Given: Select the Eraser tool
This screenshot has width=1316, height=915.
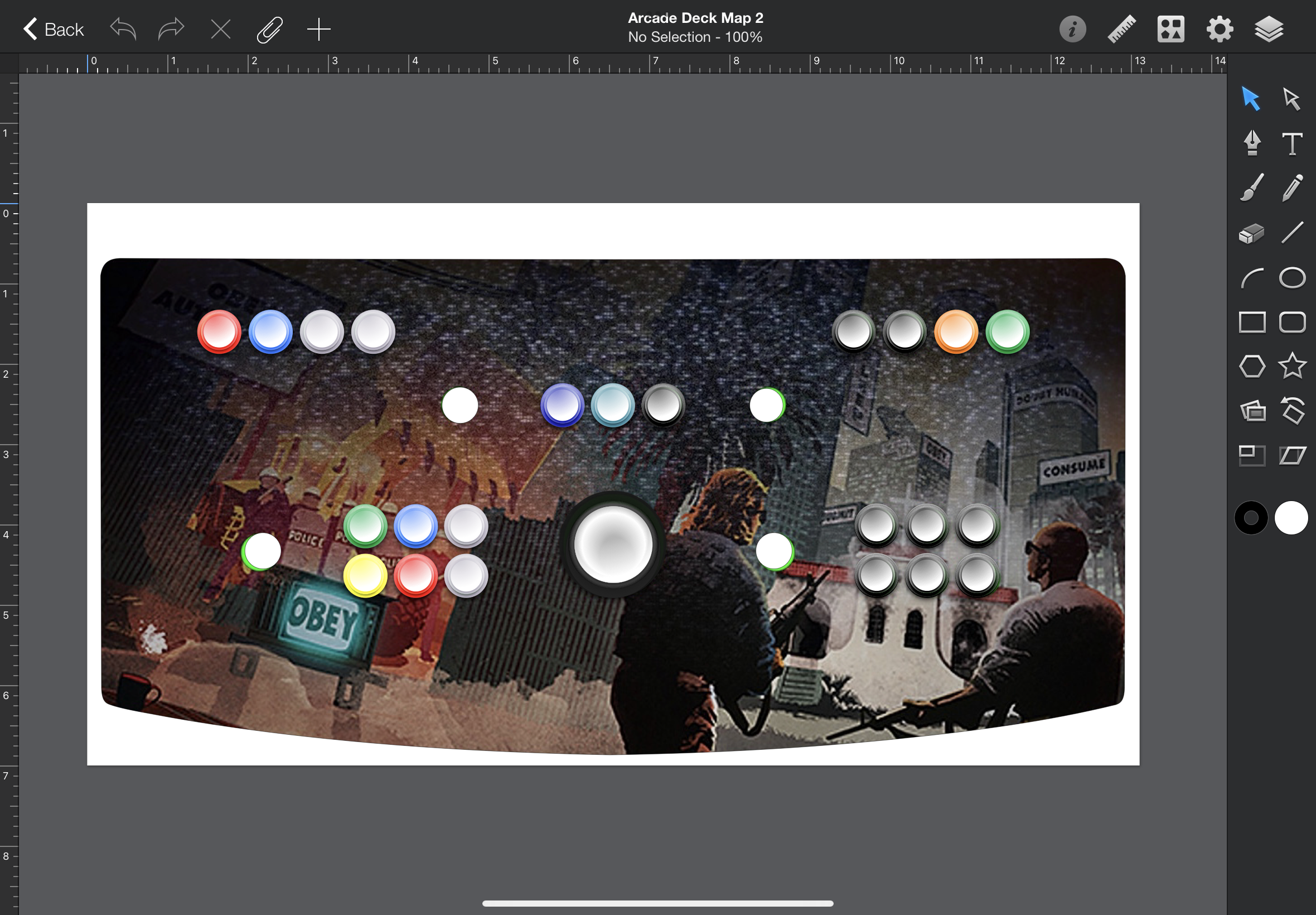Looking at the screenshot, I should (1251, 233).
